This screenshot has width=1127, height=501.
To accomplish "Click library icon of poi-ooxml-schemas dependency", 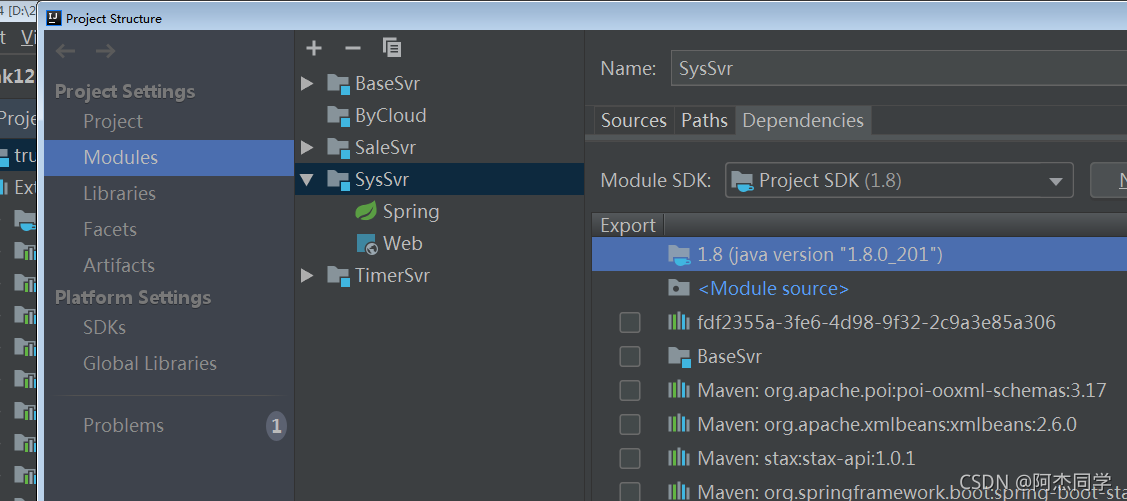I will [678, 390].
